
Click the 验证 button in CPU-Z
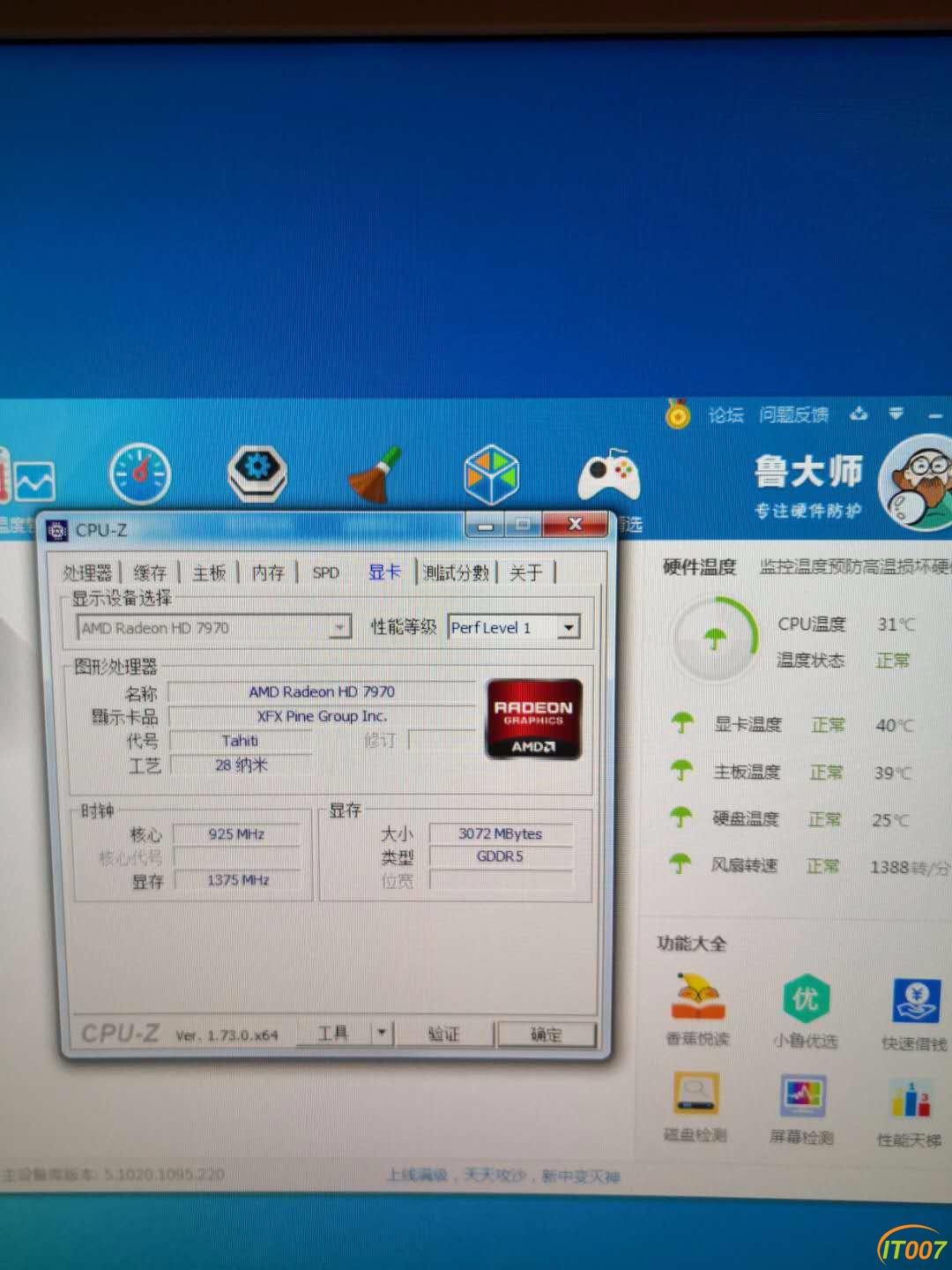click(443, 1034)
